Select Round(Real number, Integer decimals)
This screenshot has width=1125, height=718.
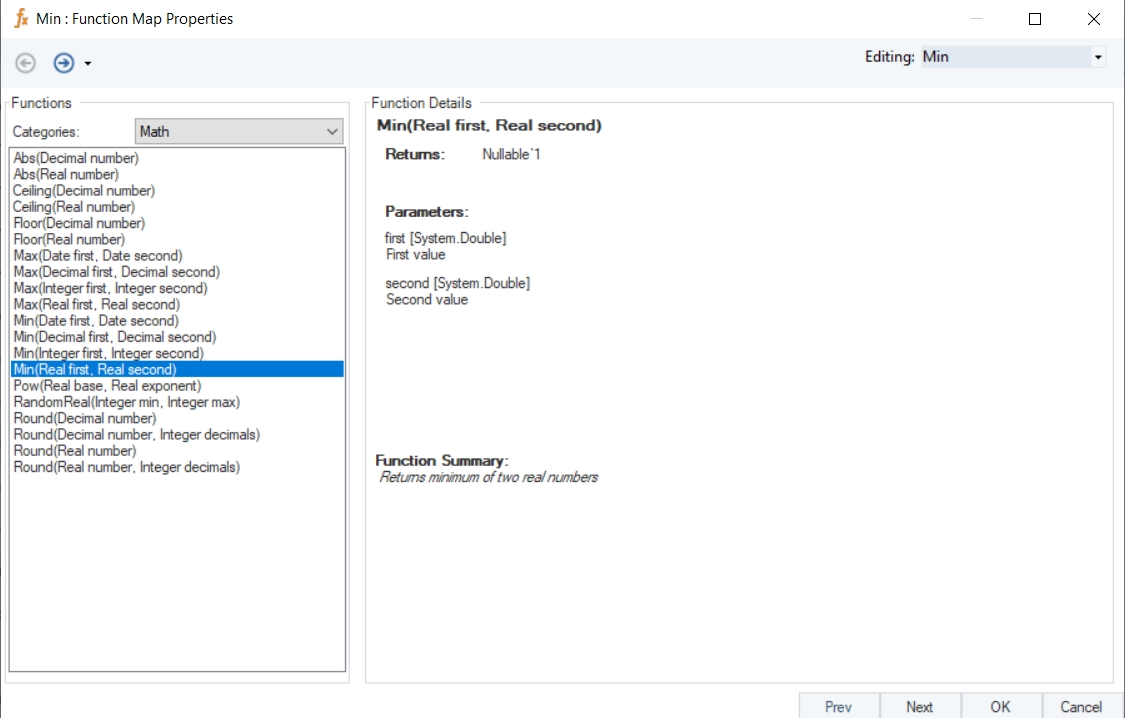126,467
